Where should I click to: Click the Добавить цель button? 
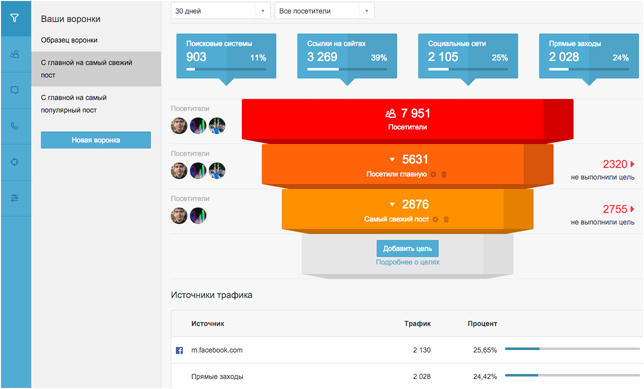pos(407,249)
